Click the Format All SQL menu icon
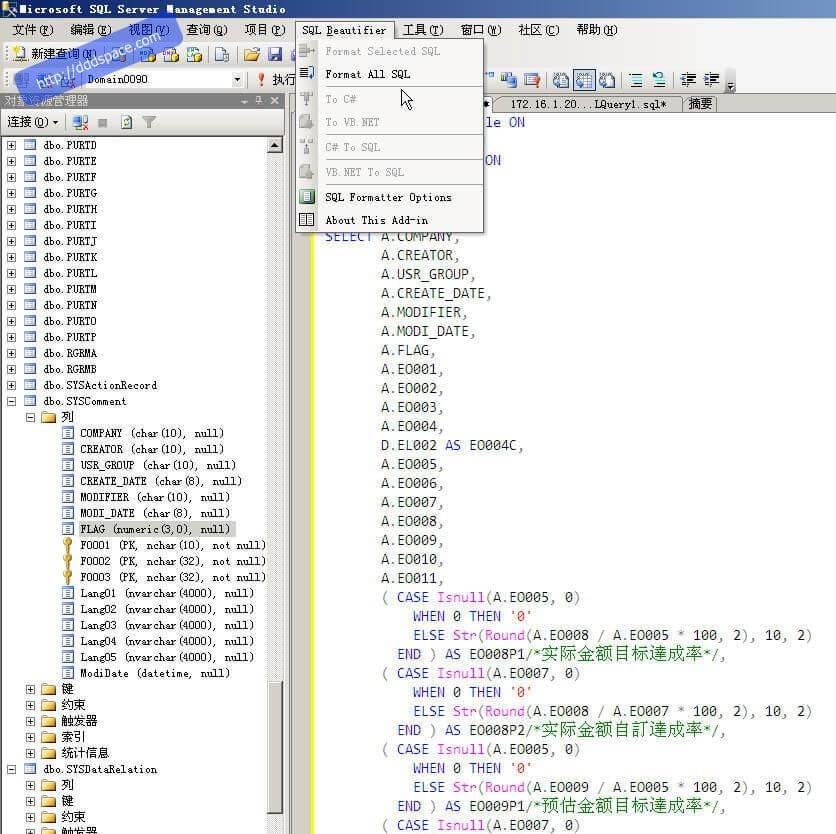The width and height of the screenshot is (836, 834). [307, 74]
